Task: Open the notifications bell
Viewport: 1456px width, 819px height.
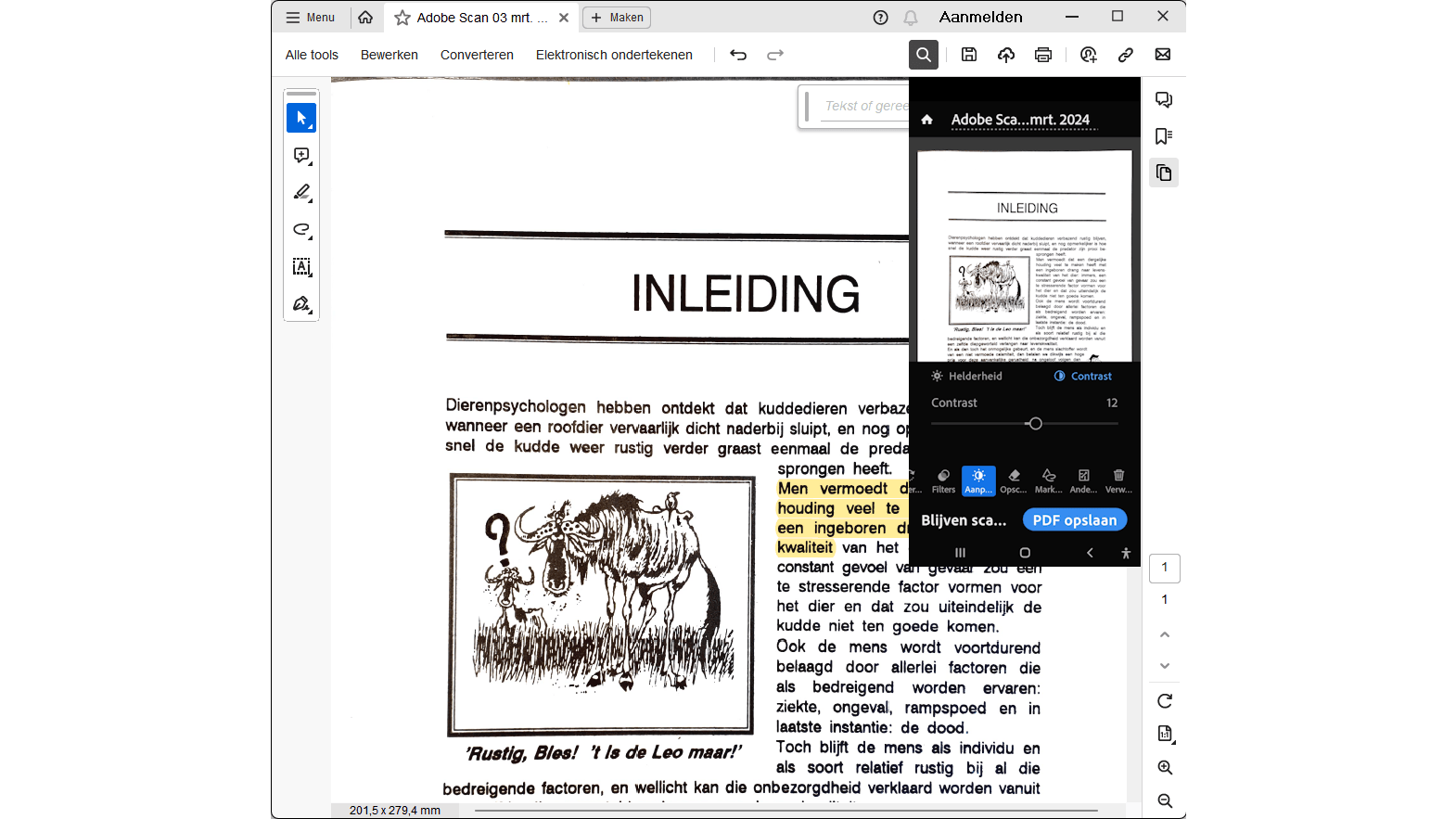Action: 911,18
